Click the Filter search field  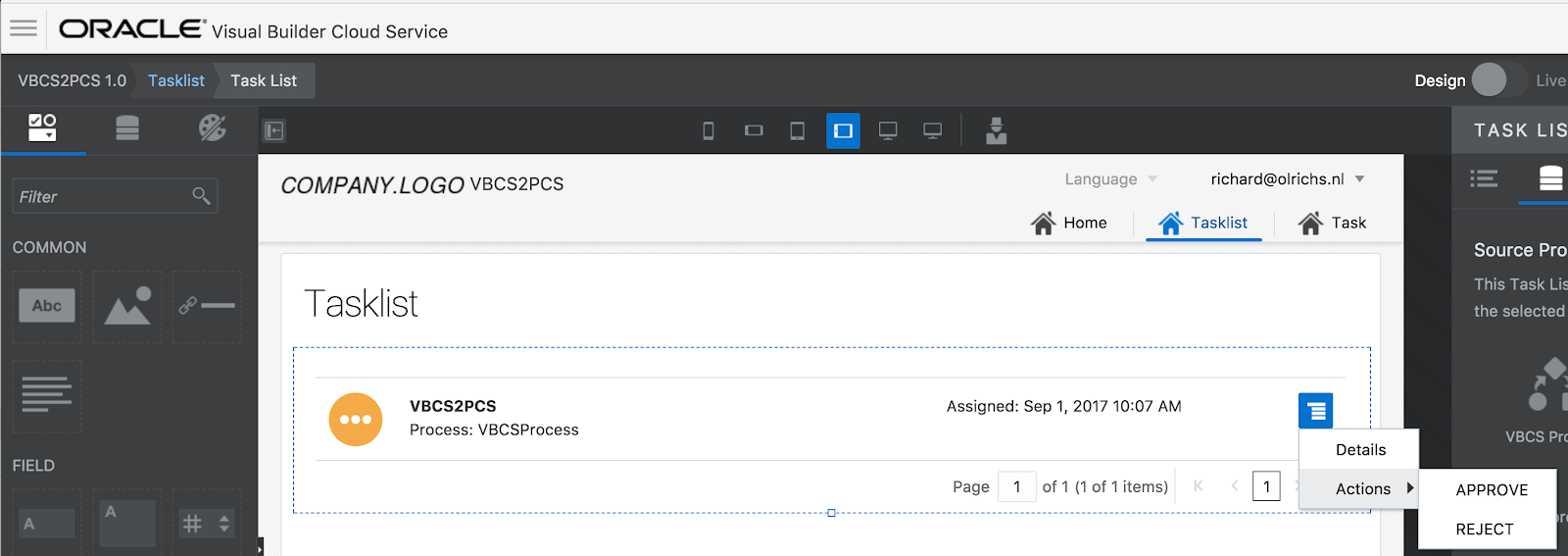point(115,196)
